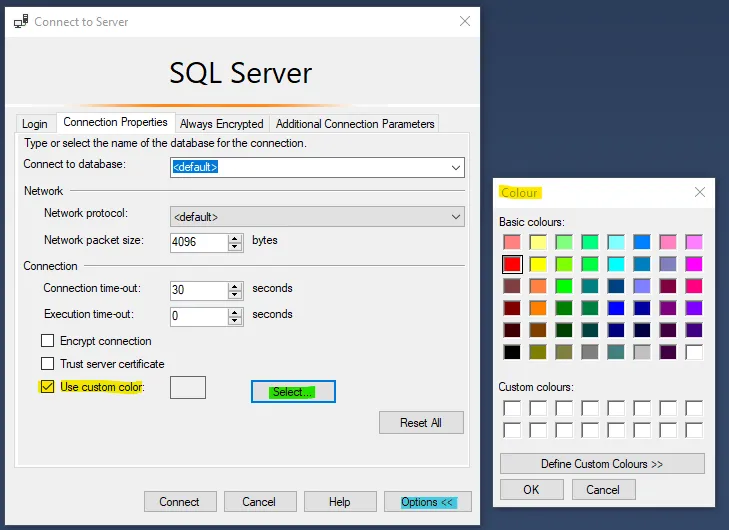Expand Define Custom Colours >>
The width and height of the screenshot is (729, 530).
602,464
